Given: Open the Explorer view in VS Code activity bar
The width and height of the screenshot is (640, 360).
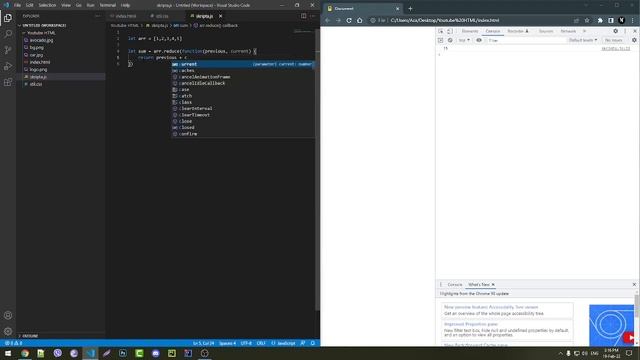Looking at the screenshot, I should point(8,18).
